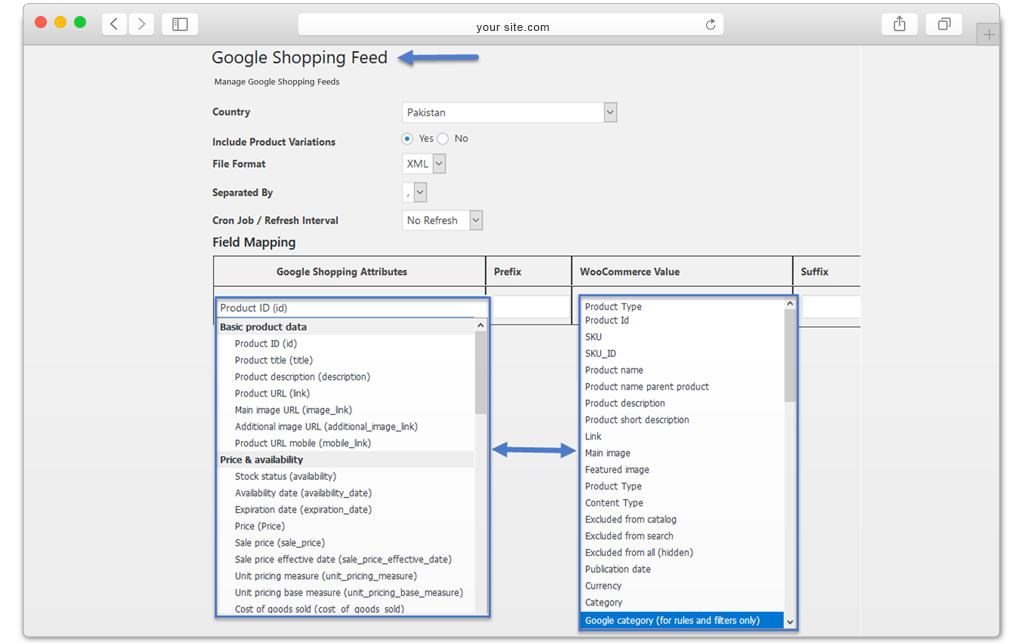Select Excluded from all (hidden) value
1024x643 pixels.
[x=639, y=553]
